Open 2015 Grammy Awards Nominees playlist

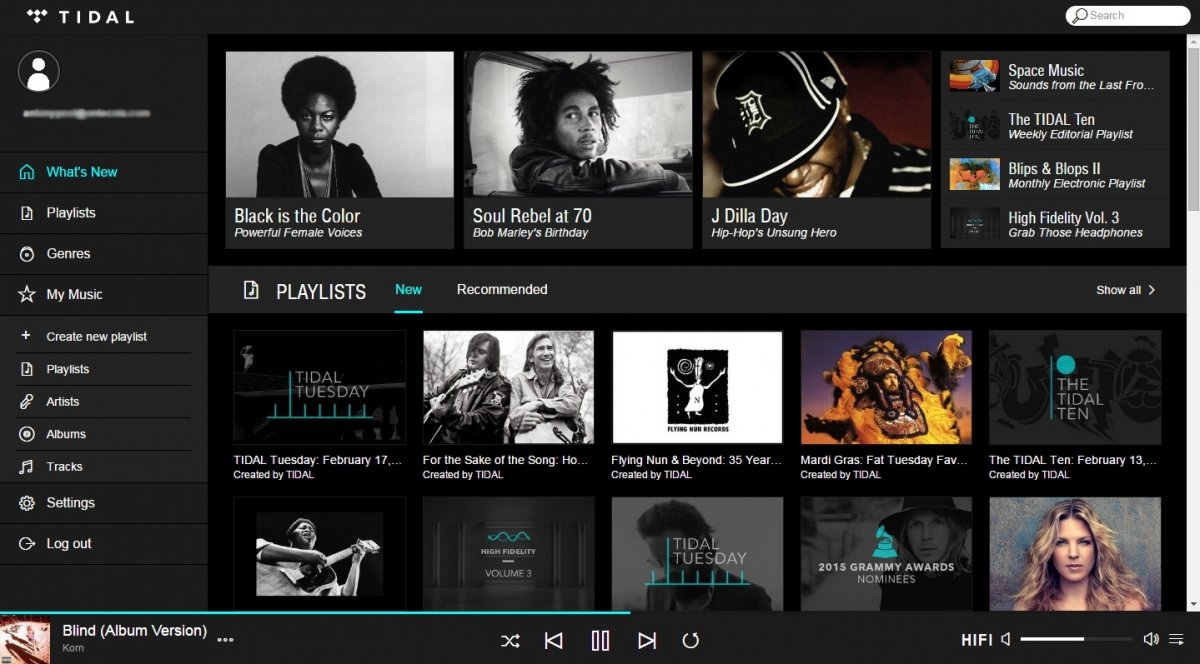pyautogui.click(x=886, y=554)
